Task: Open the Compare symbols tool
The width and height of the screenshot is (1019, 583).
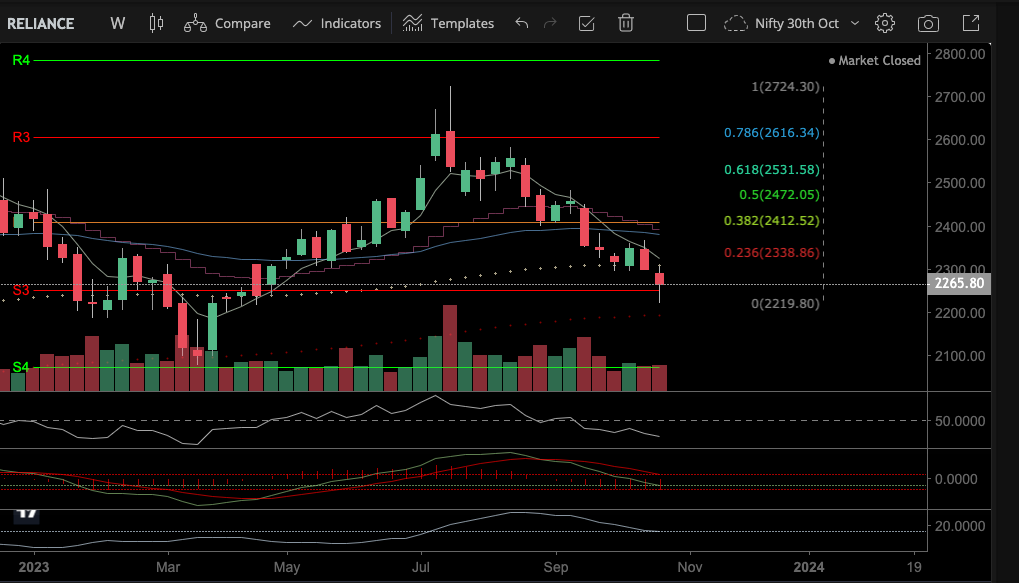Action: point(227,23)
